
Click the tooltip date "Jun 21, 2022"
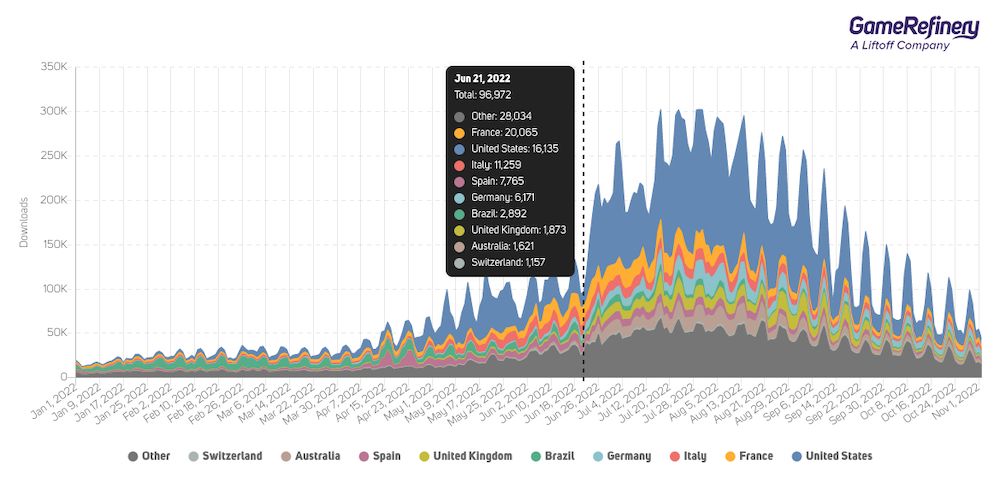[x=482, y=78]
